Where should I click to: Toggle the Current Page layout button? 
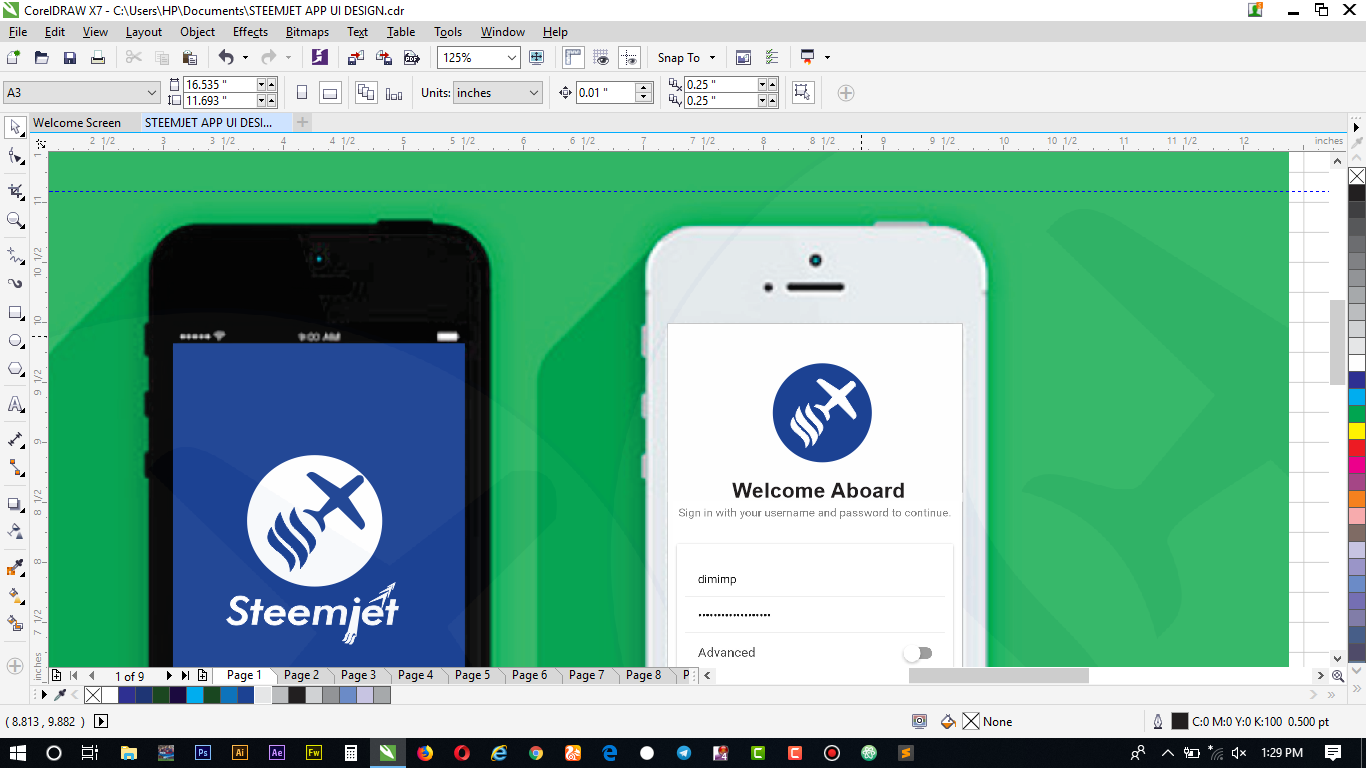point(394,93)
